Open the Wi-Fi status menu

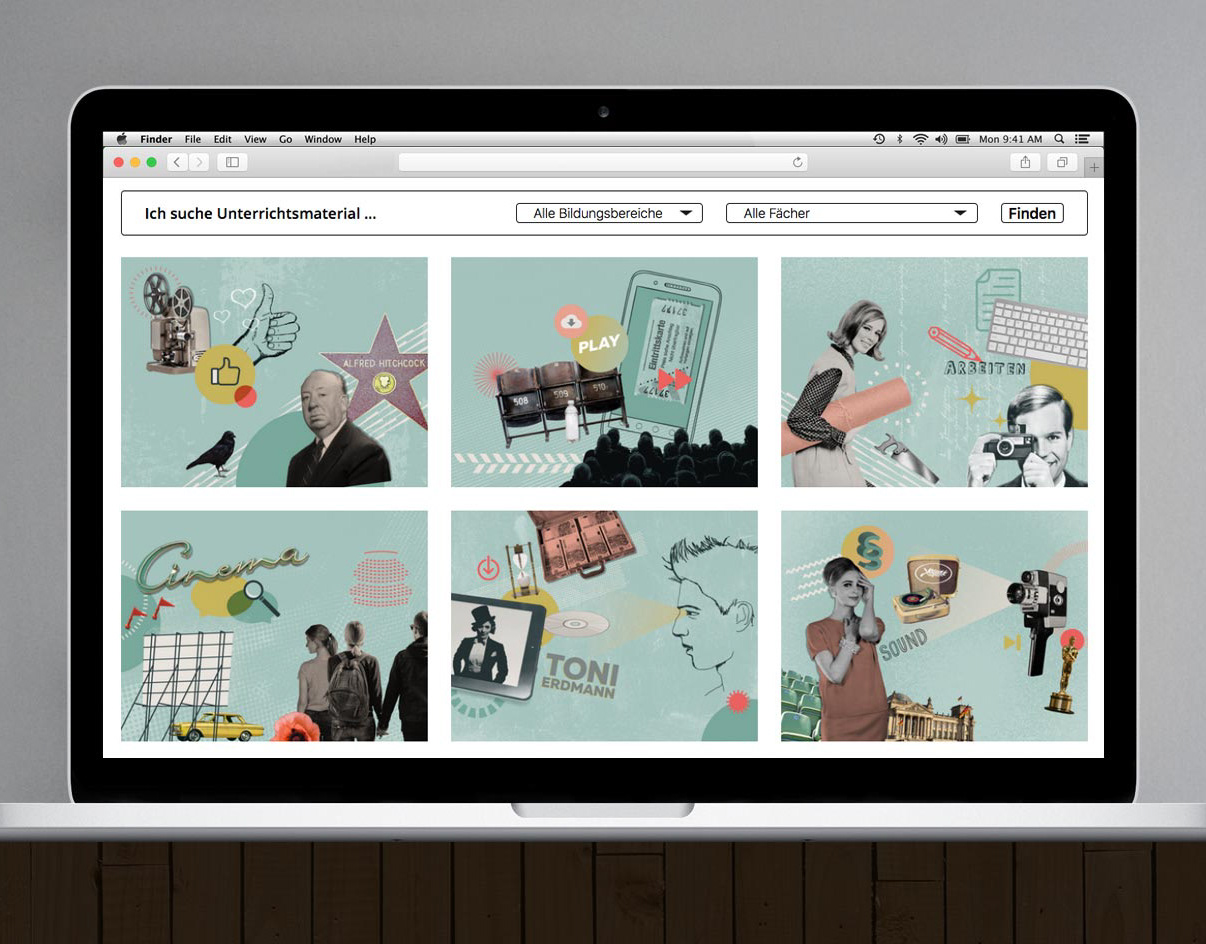[920, 139]
